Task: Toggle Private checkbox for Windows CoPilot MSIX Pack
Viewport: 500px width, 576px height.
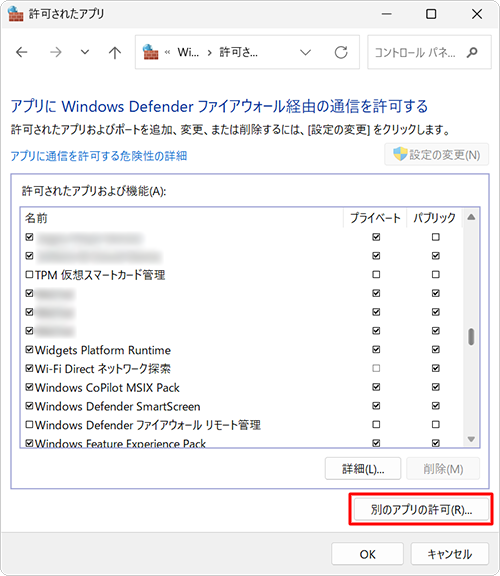Action: click(x=376, y=387)
